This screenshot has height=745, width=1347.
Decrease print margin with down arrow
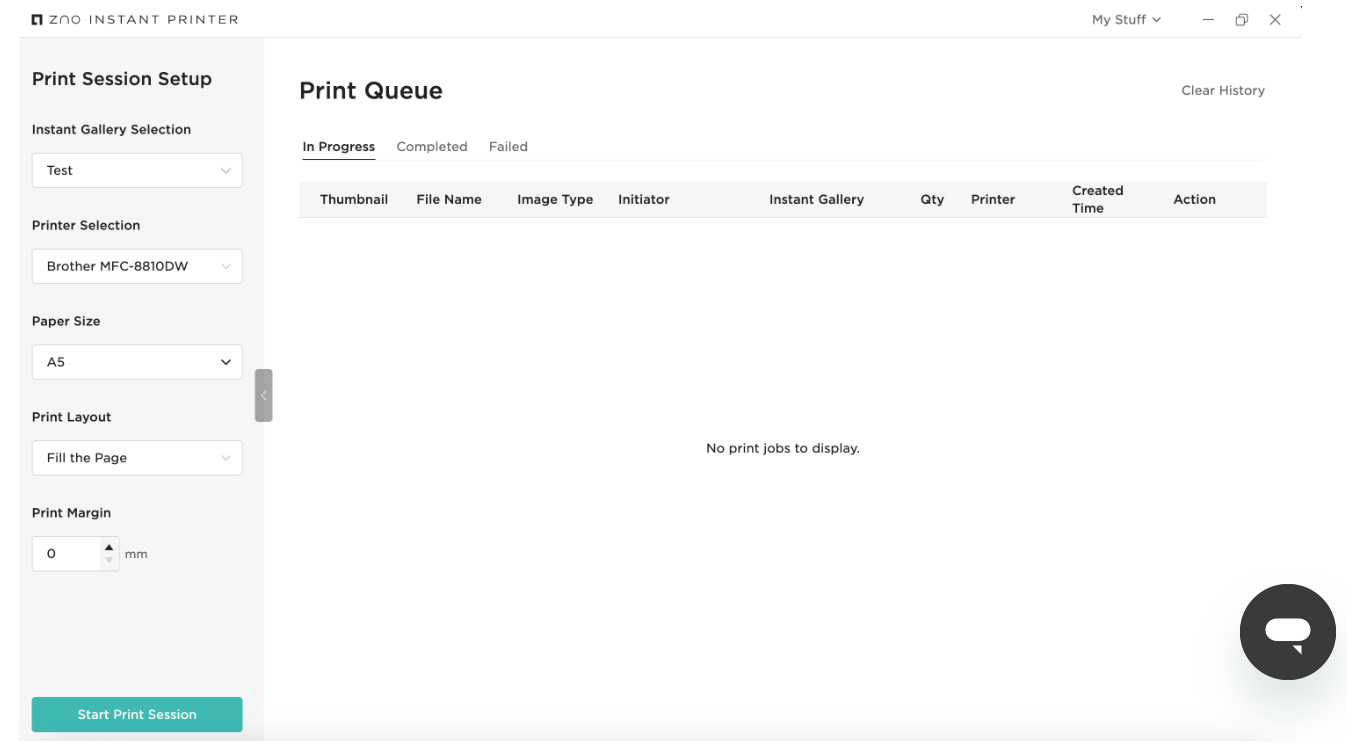[x=109, y=561]
